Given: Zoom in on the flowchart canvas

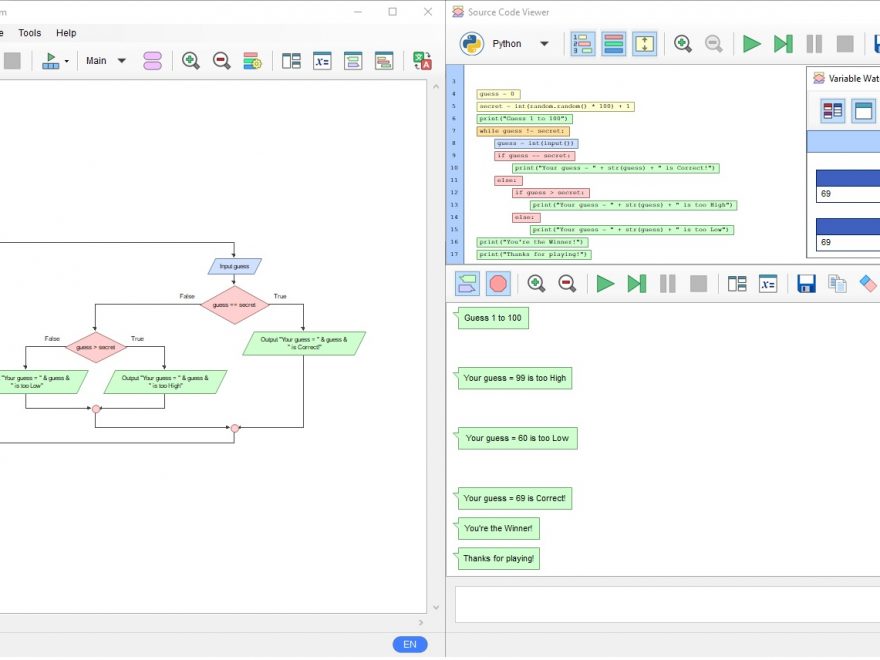Looking at the screenshot, I should pyautogui.click(x=190, y=61).
